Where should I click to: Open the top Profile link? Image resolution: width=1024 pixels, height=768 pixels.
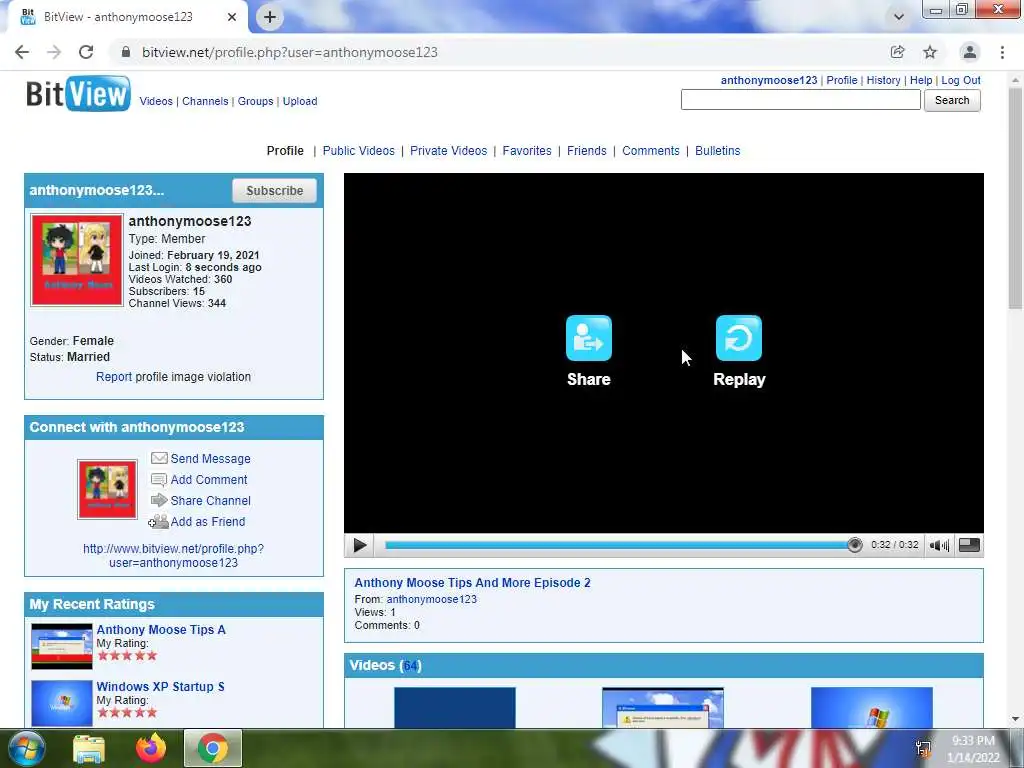[x=842, y=80]
